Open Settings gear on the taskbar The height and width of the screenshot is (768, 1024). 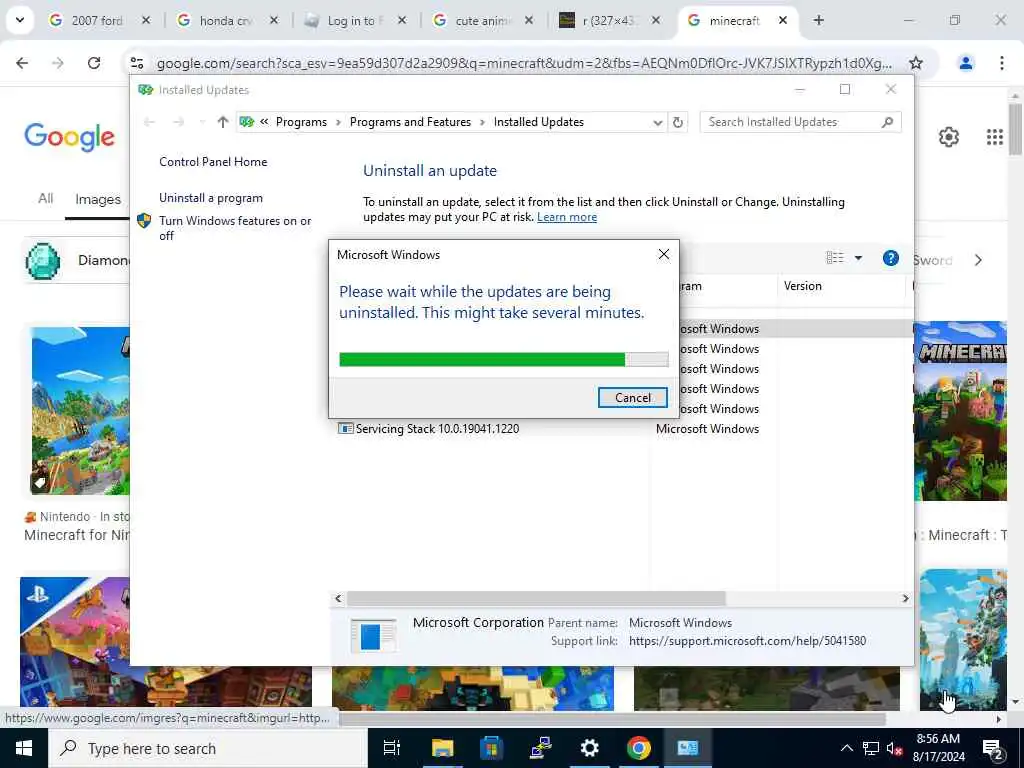click(589, 748)
